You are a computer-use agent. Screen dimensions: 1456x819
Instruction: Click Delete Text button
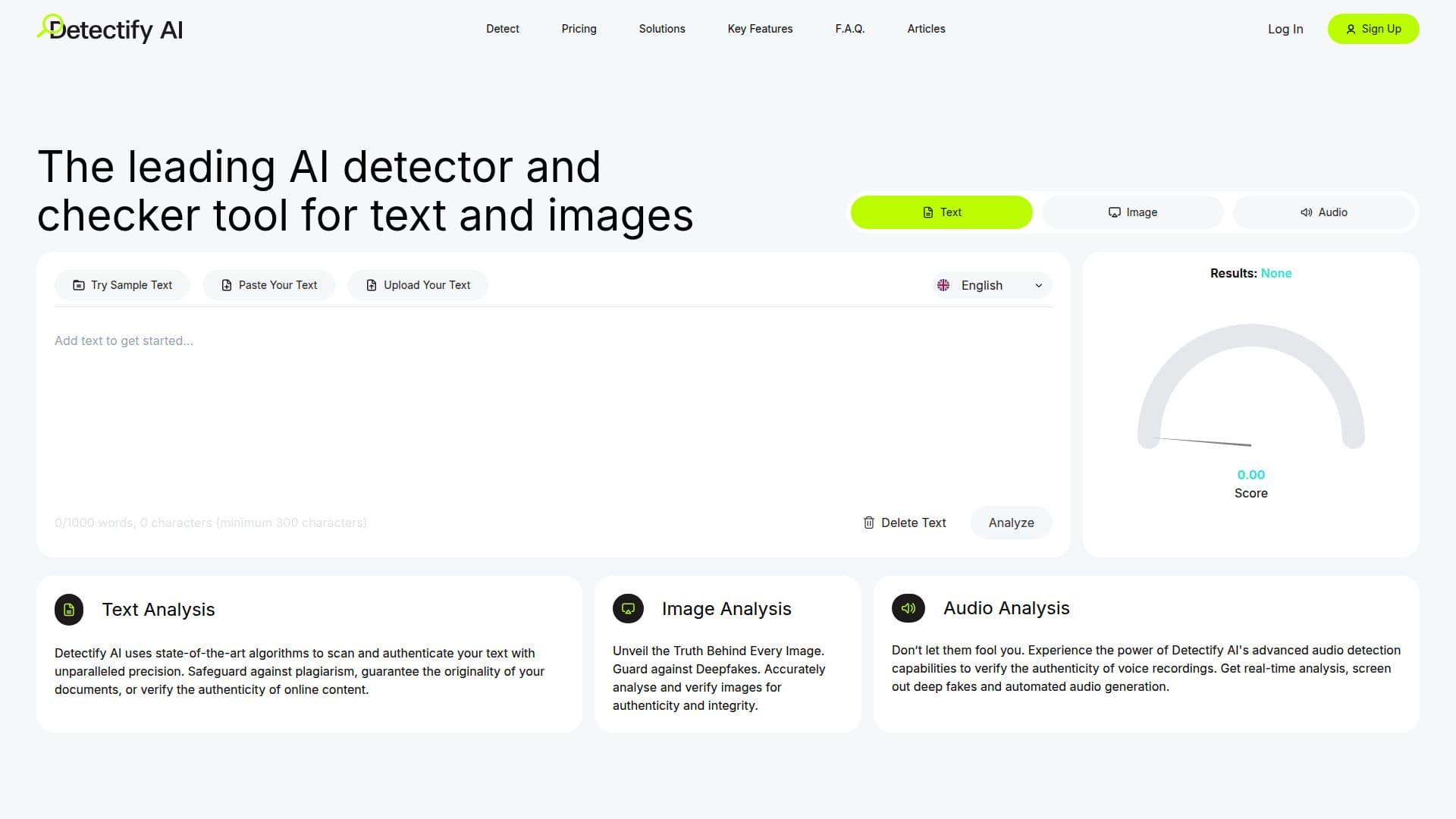click(905, 522)
